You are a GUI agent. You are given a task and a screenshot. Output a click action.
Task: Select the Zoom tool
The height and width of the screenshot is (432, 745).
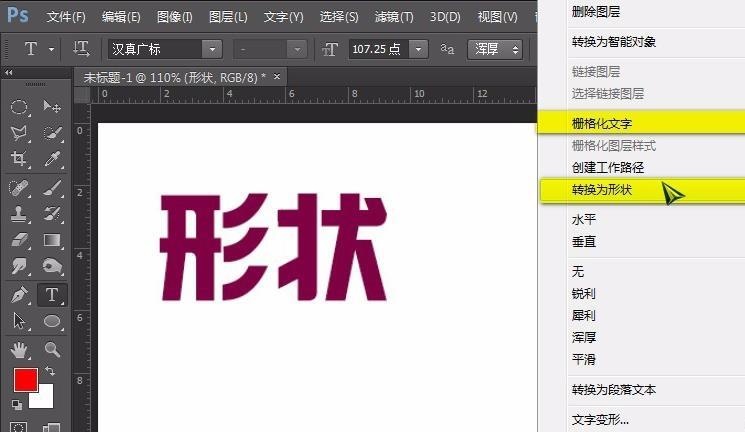pyautogui.click(x=51, y=350)
